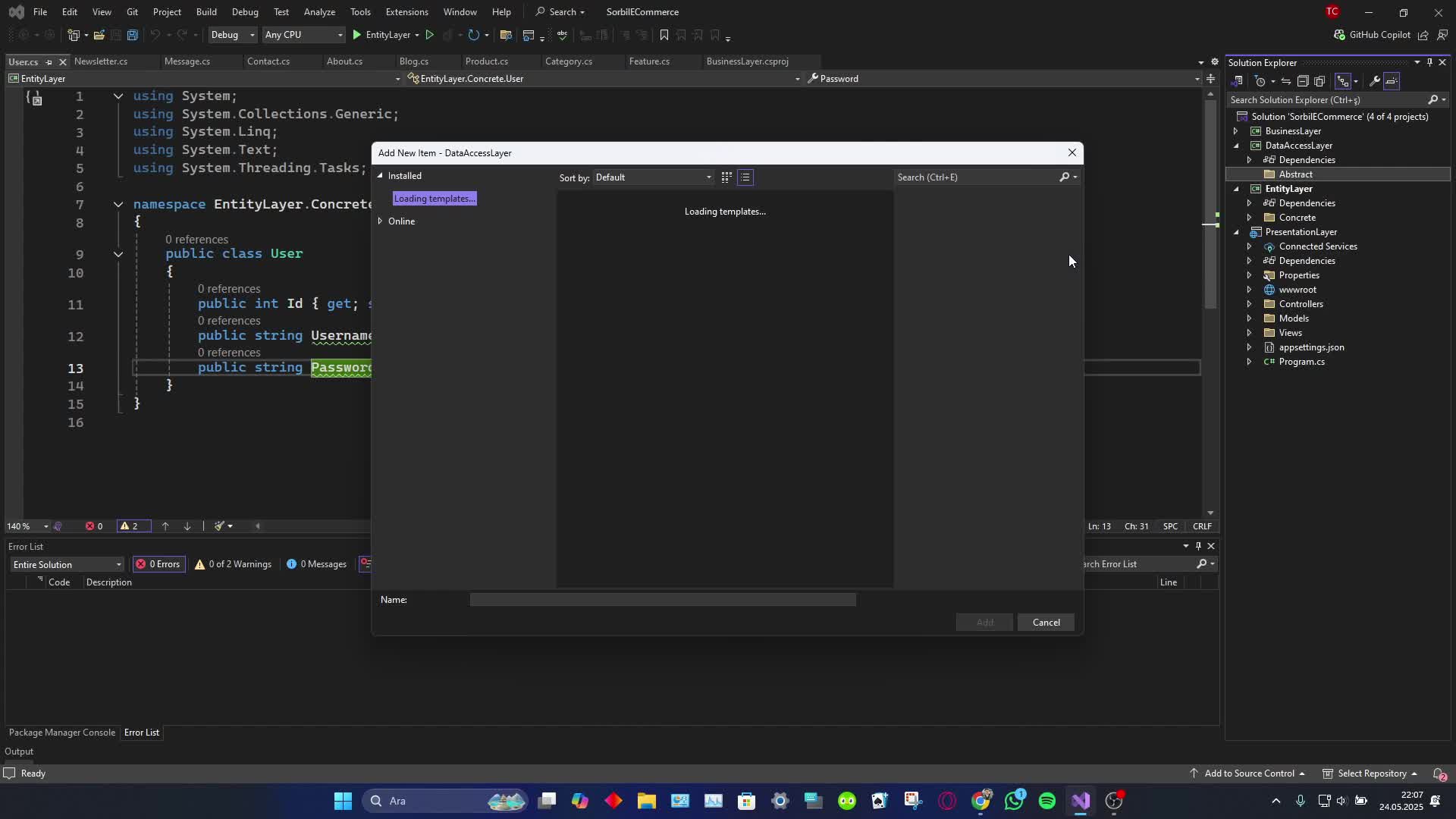Close the Add New Item dialog

click(1072, 153)
